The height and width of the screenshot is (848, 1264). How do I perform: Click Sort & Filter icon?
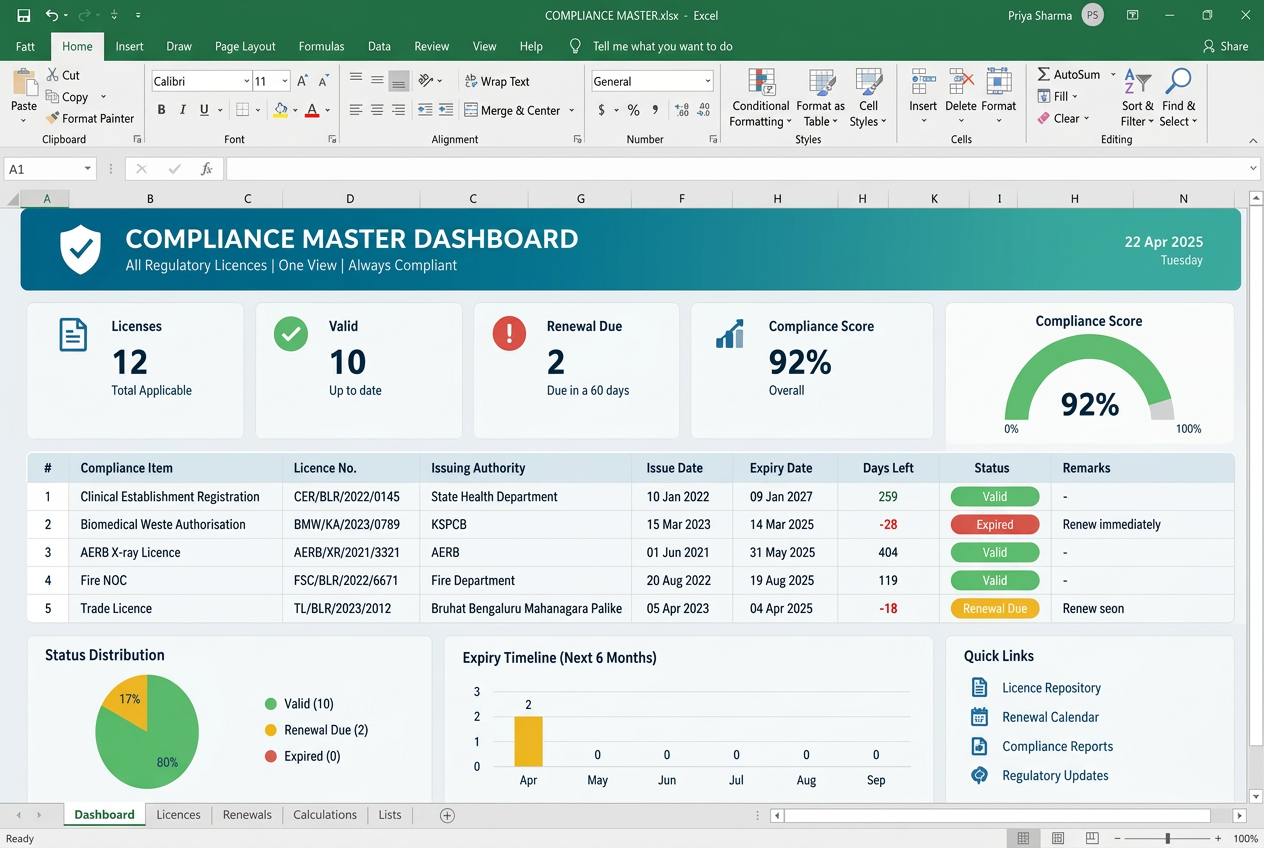1137,82
